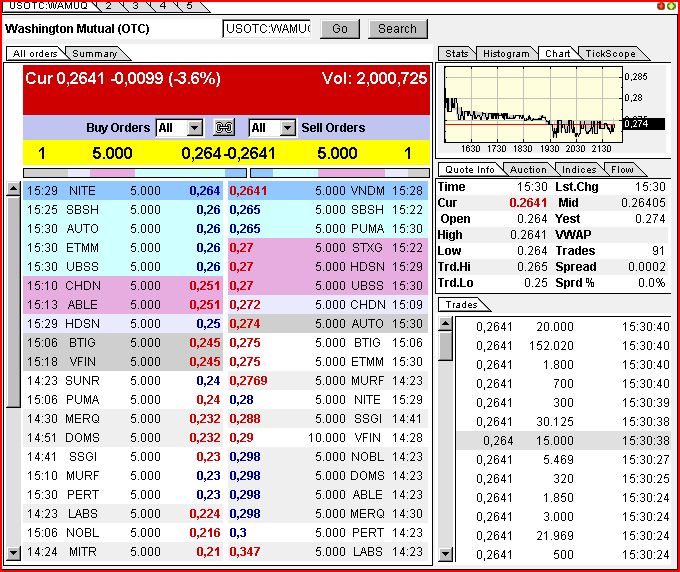Click the Trades list scroll-down arrow
Image resolution: width=680 pixels, height=572 pixels.
click(445, 554)
